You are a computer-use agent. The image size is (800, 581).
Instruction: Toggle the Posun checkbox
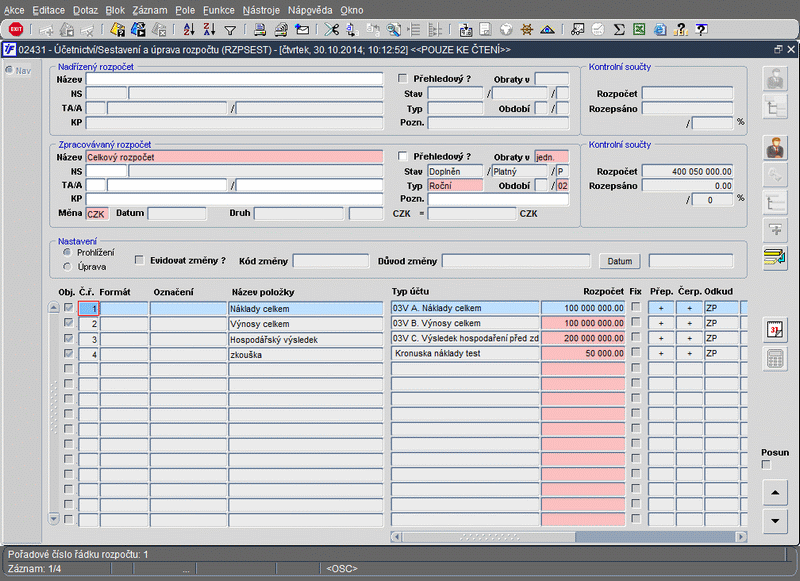[x=767, y=465]
